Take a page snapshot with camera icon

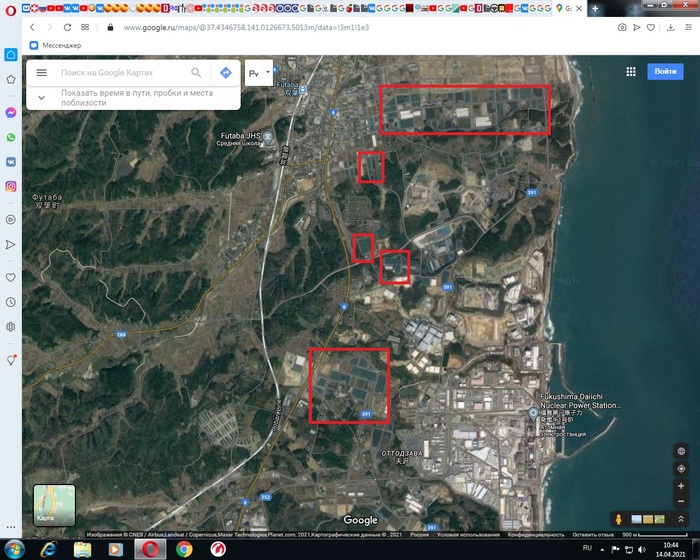(622, 27)
